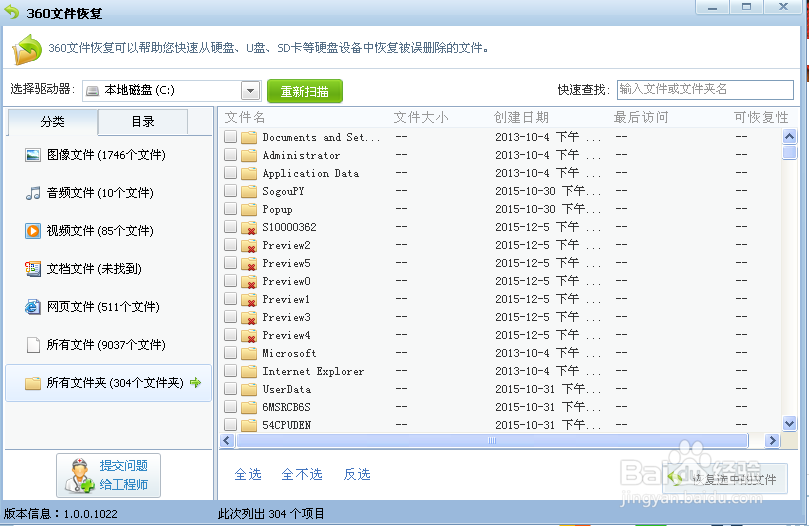Click the vertical scrollbar thumb
This screenshot has width=809, height=526.
[x=789, y=152]
